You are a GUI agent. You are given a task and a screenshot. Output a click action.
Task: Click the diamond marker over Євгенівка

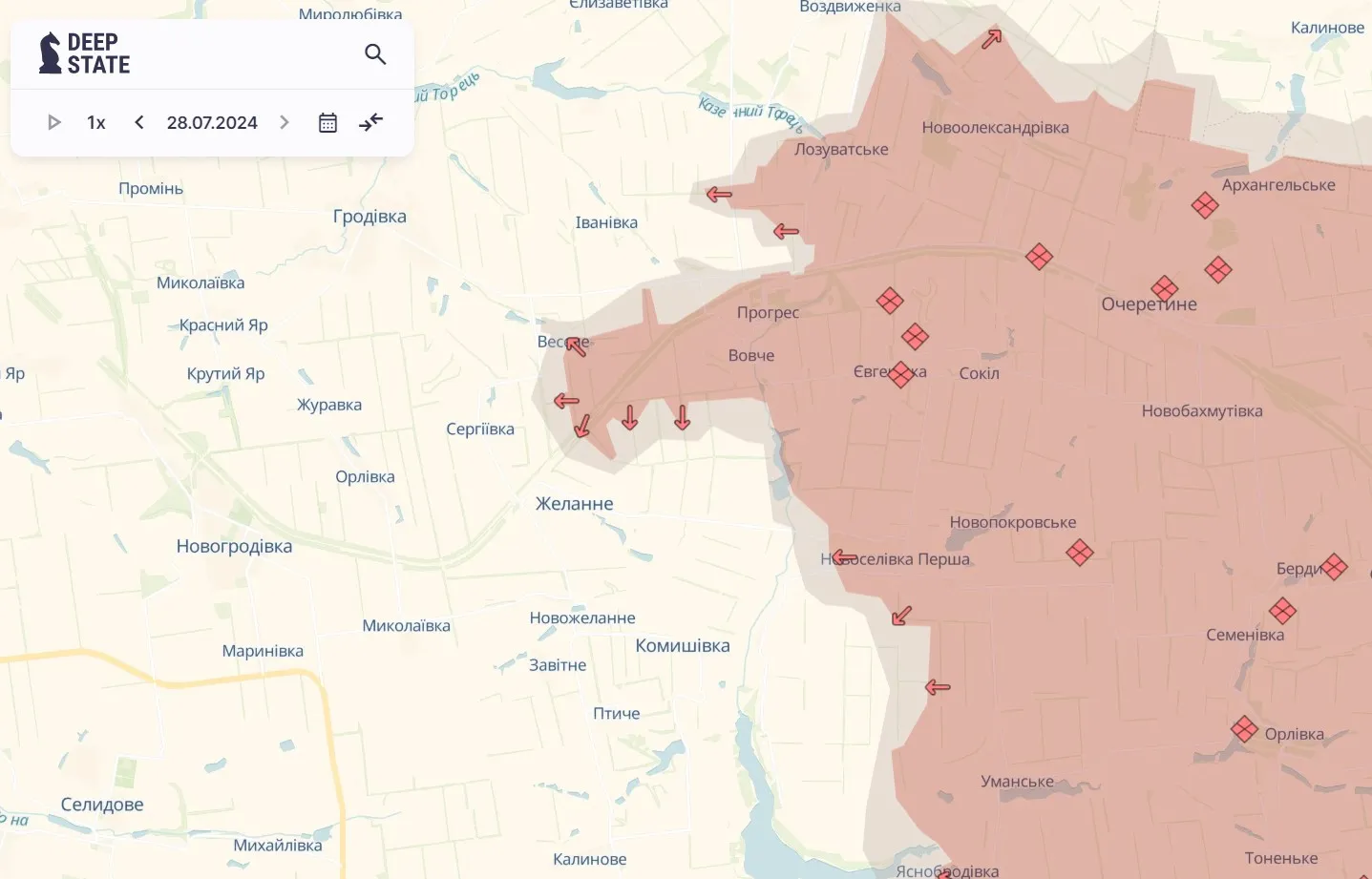pos(900,374)
